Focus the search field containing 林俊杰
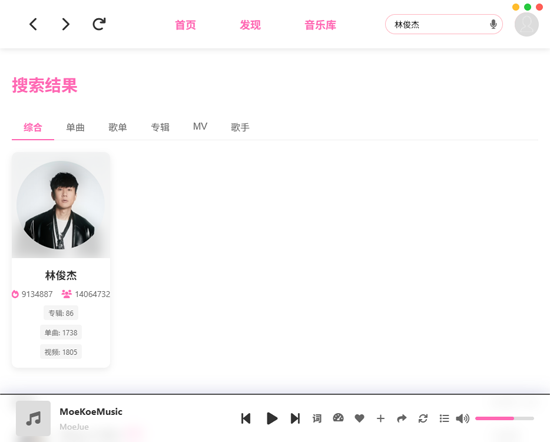Viewport: 550px width, 442px height. coord(444,24)
